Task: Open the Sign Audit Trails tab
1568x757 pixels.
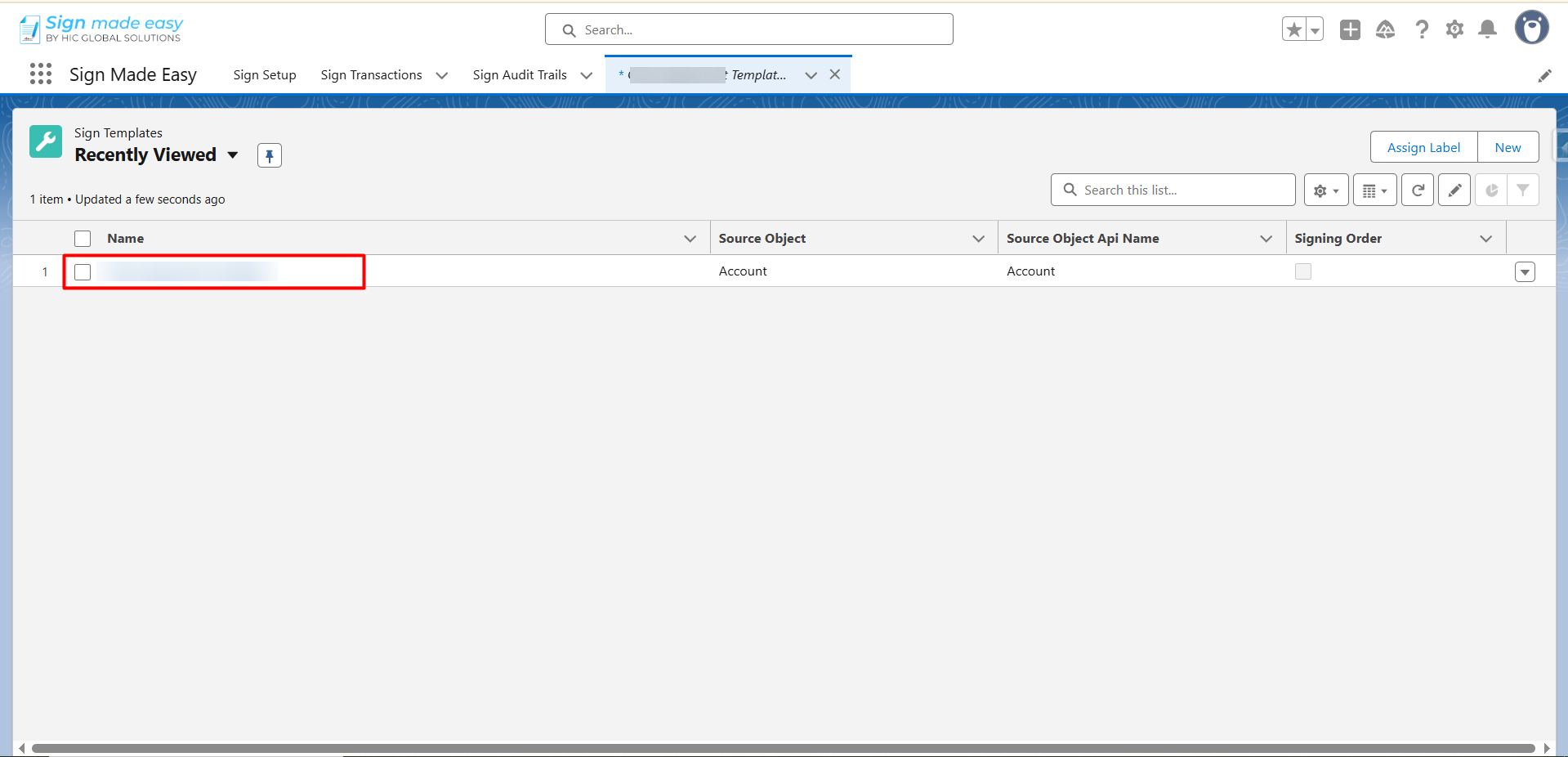Action: tap(520, 75)
